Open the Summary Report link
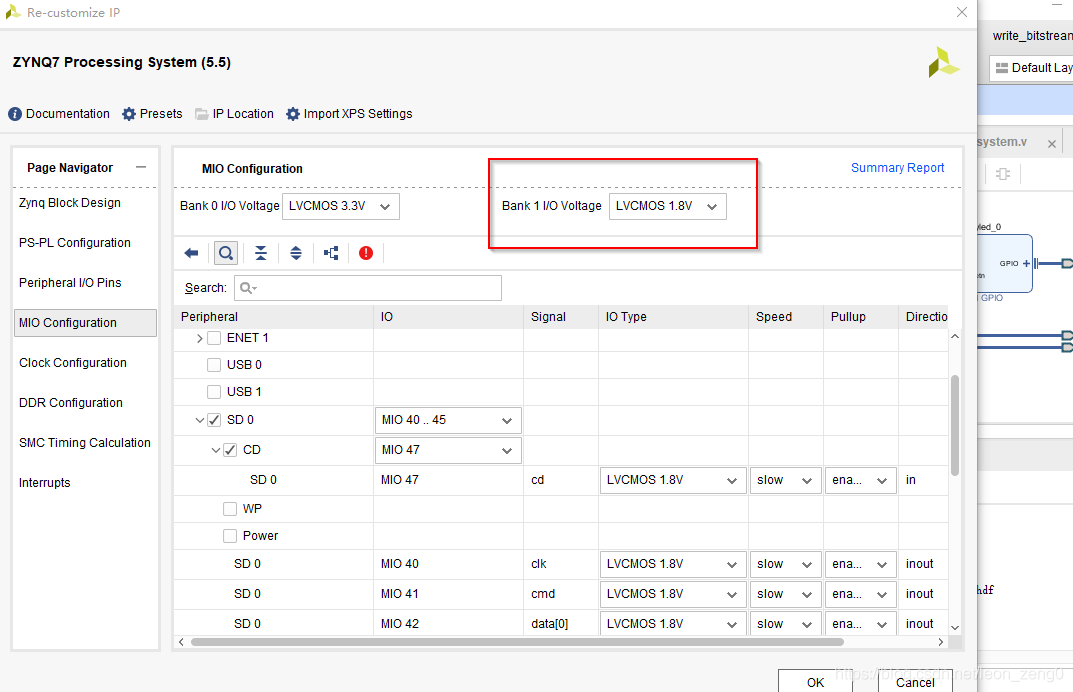Viewport: 1073px width, 692px height. tap(897, 168)
